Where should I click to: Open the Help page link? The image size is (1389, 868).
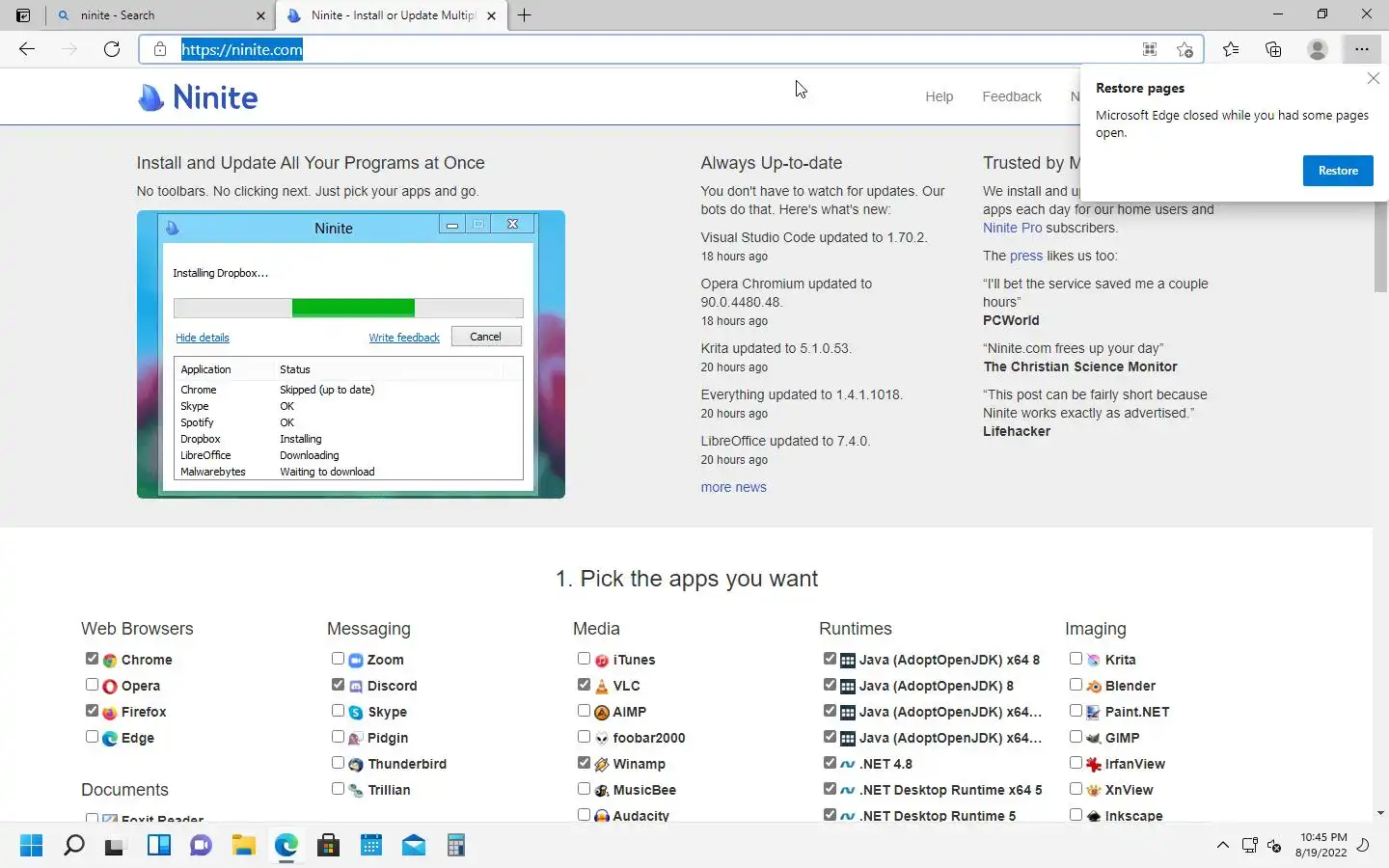click(x=940, y=96)
